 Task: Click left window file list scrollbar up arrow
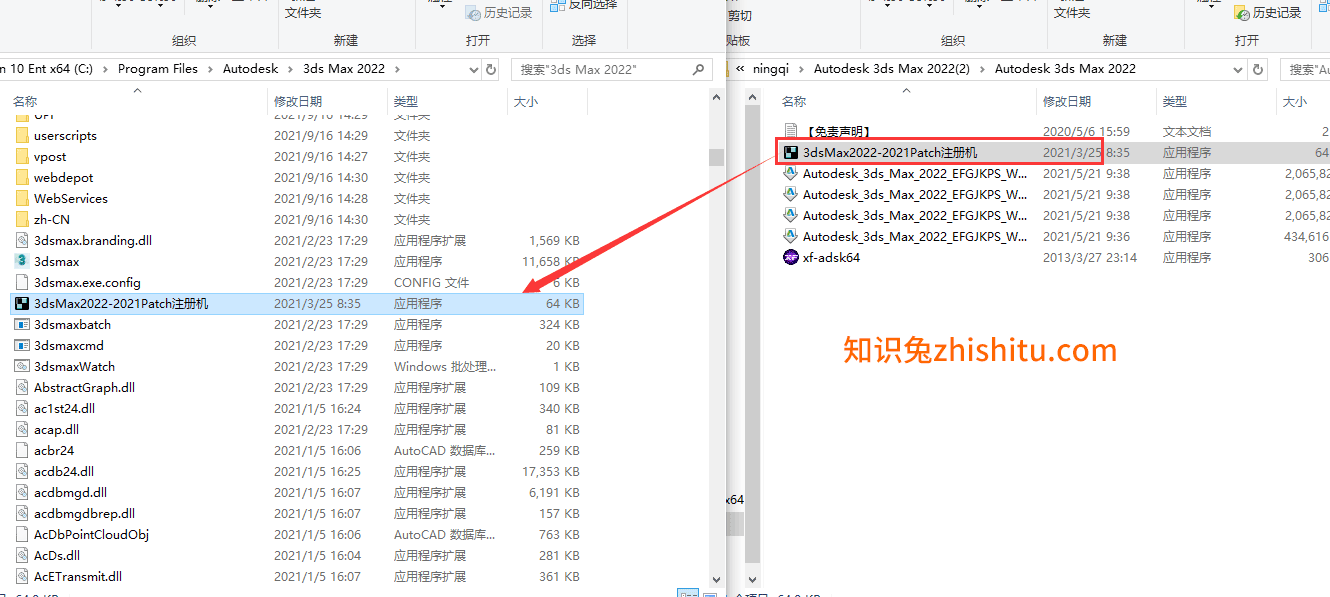coord(716,98)
